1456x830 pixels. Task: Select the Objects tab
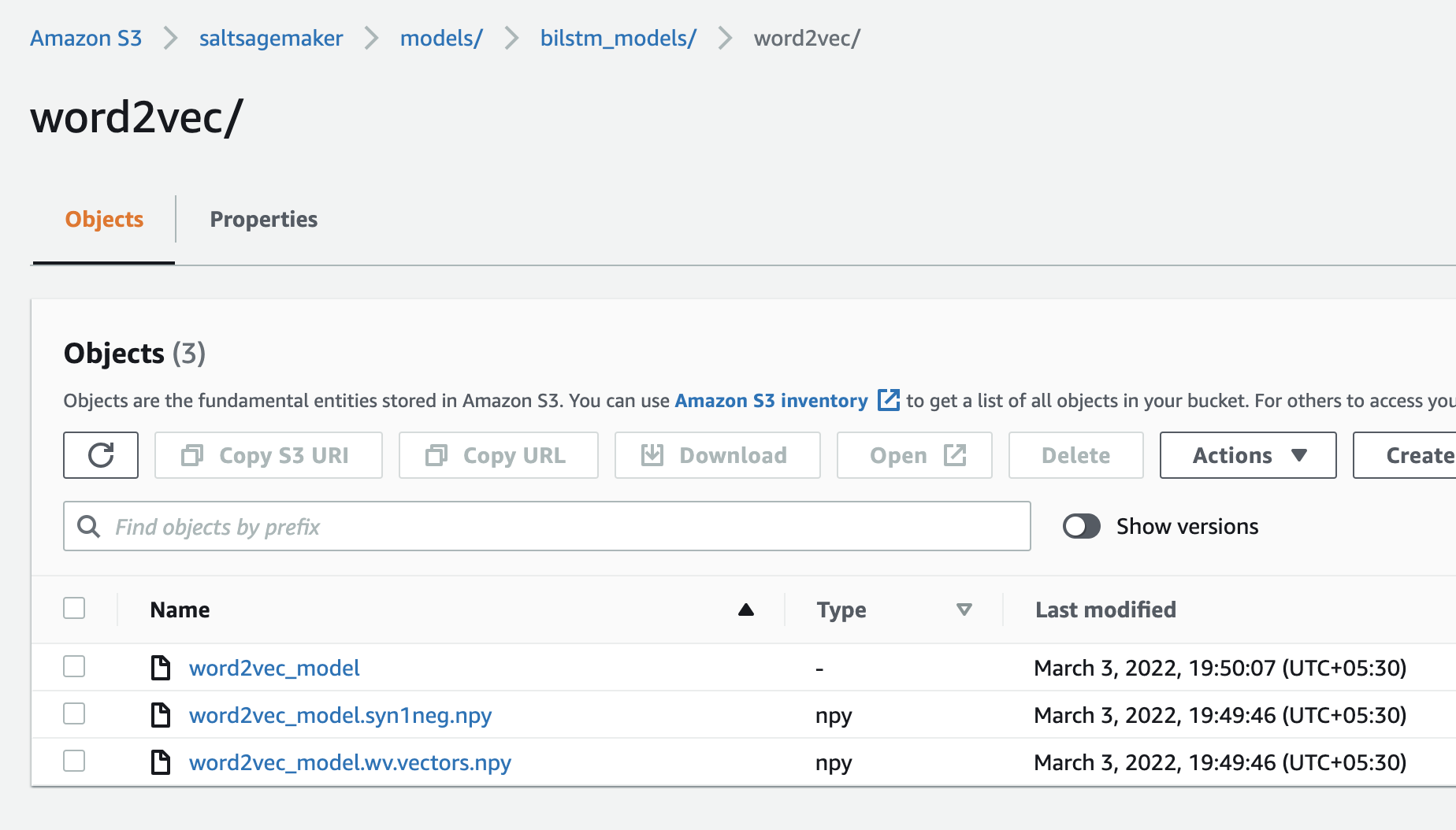pyautogui.click(x=104, y=220)
